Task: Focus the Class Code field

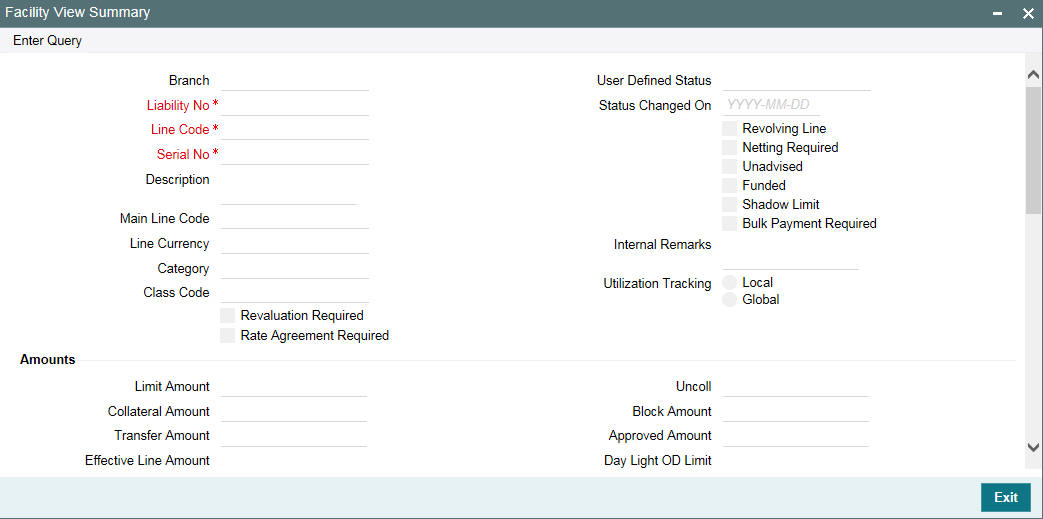Action: pyautogui.click(x=295, y=293)
